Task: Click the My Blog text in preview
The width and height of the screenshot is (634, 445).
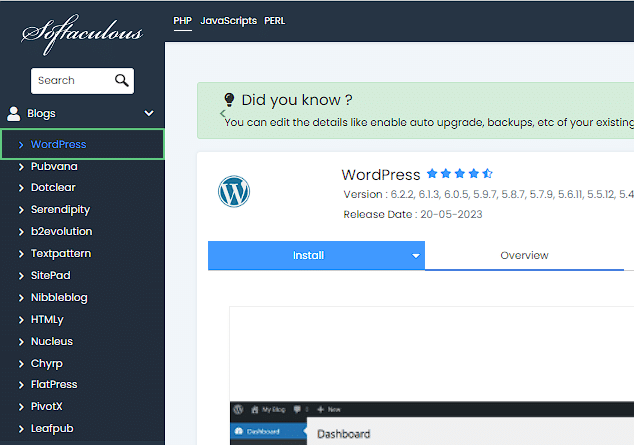Action: (x=274, y=410)
